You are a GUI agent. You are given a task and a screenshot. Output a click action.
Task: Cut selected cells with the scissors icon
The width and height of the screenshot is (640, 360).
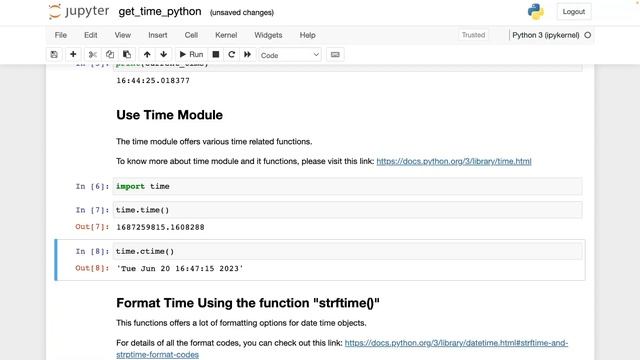click(x=93, y=55)
